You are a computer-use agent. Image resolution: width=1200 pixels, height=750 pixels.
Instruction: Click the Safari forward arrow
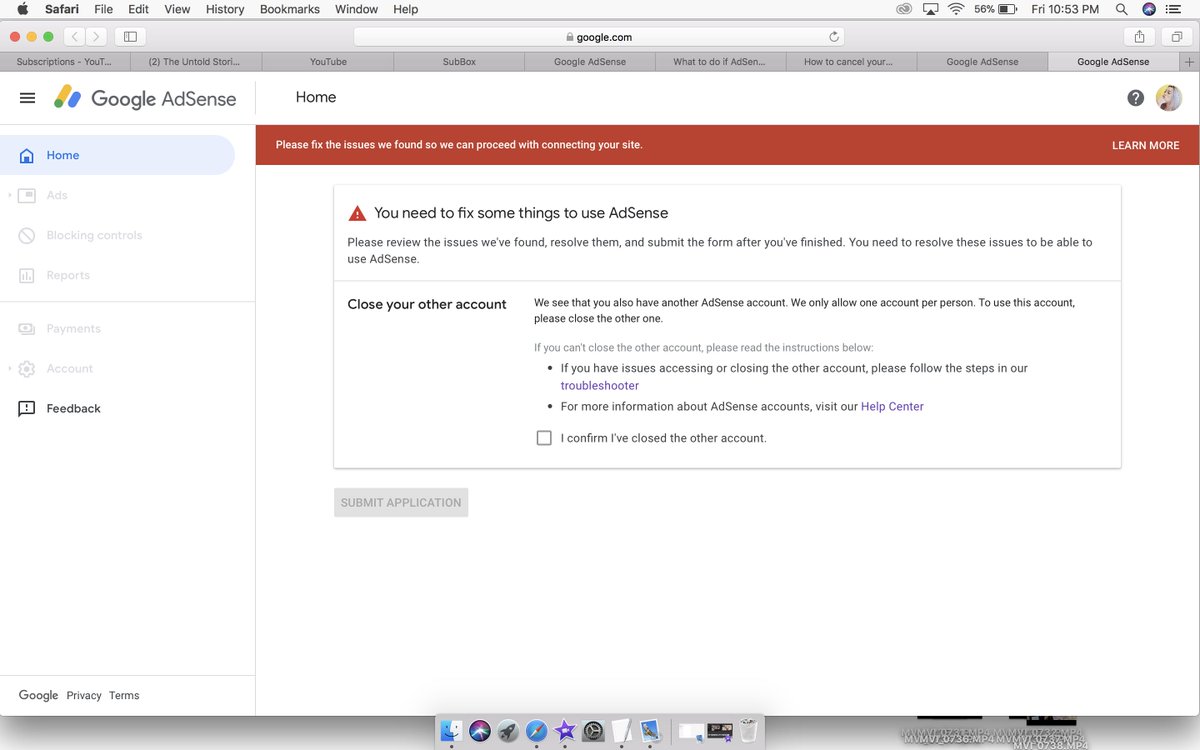click(97, 37)
